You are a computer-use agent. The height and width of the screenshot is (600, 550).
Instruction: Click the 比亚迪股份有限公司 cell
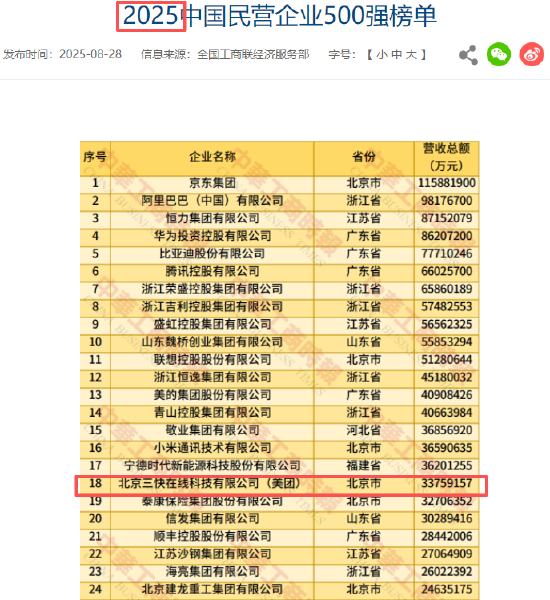point(212,253)
